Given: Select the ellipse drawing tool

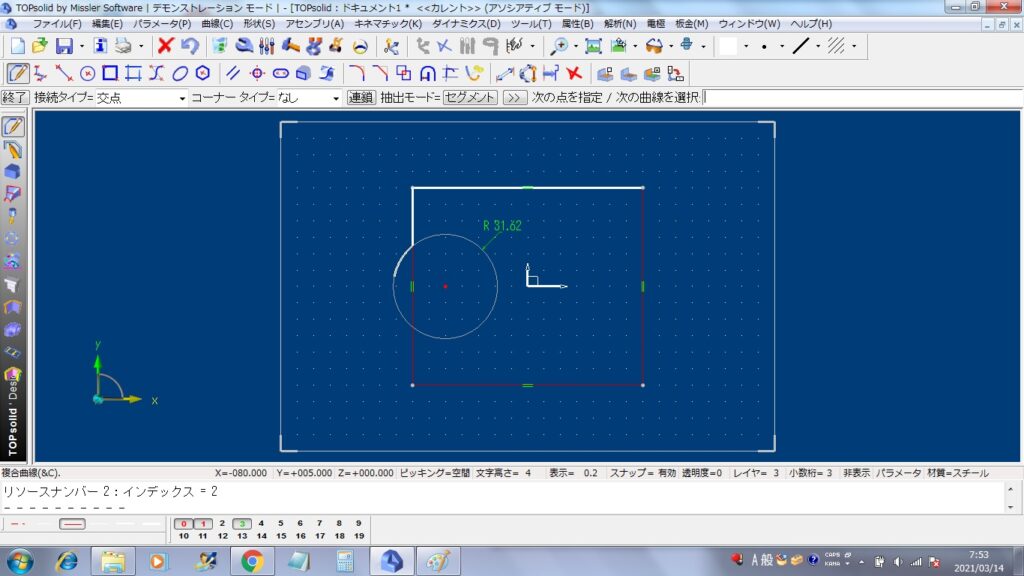Looking at the screenshot, I should coord(180,73).
